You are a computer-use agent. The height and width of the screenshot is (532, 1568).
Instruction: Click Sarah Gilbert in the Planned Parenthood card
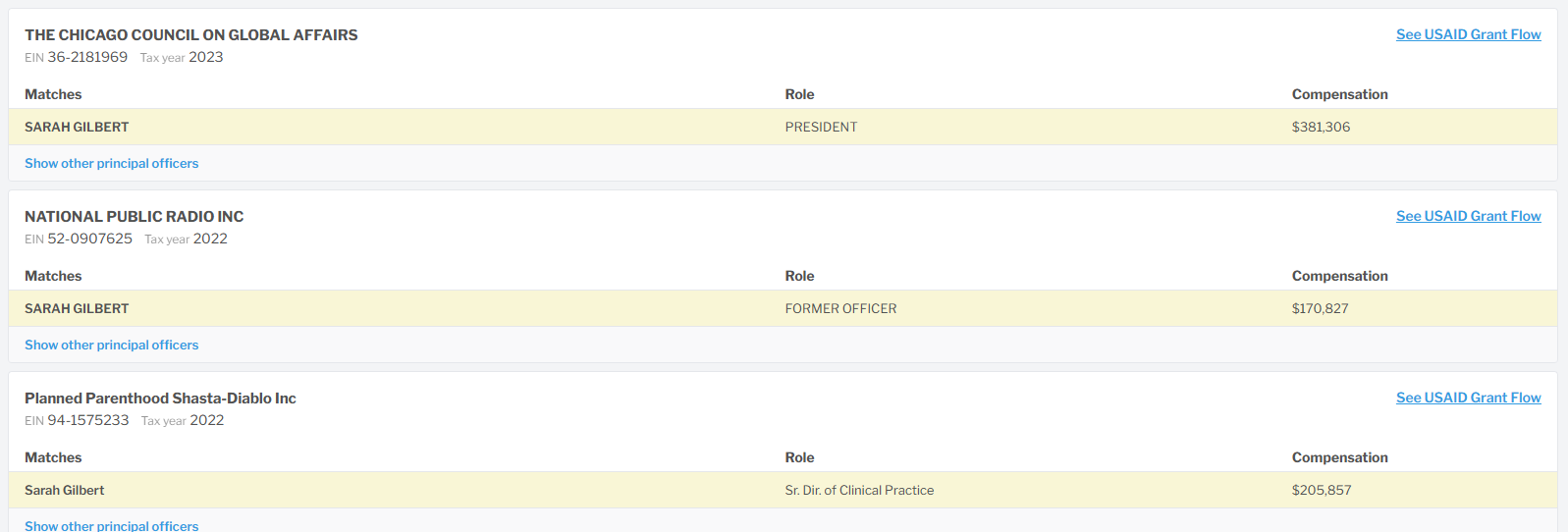[x=64, y=490]
